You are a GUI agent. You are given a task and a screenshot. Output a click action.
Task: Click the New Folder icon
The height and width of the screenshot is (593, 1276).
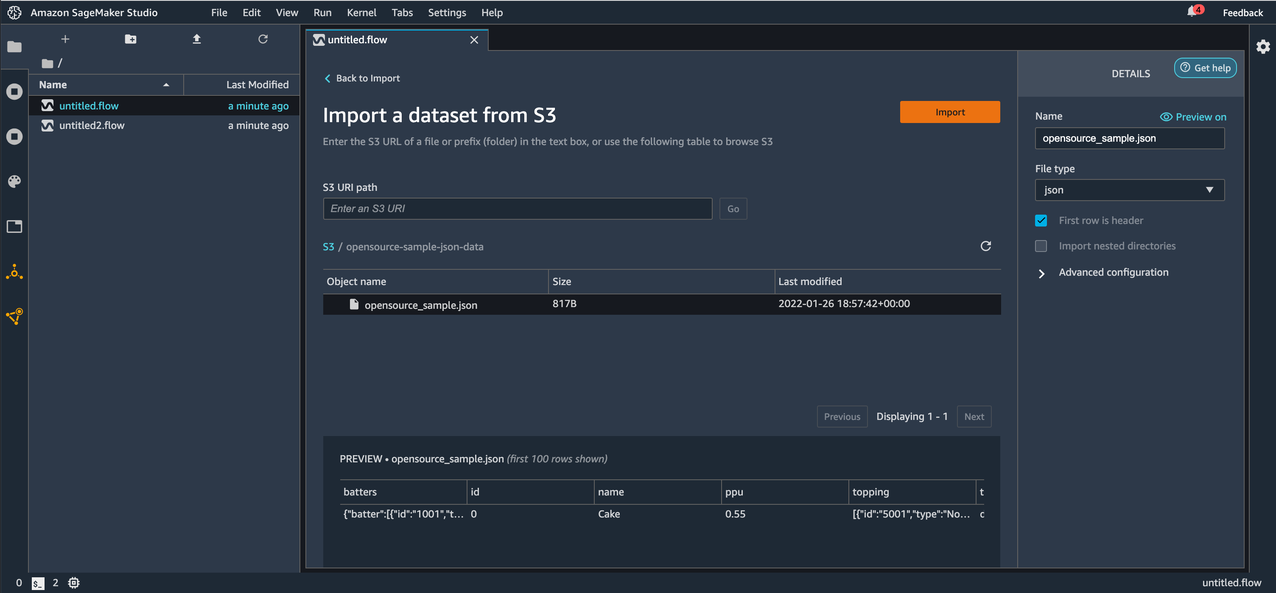(x=130, y=39)
